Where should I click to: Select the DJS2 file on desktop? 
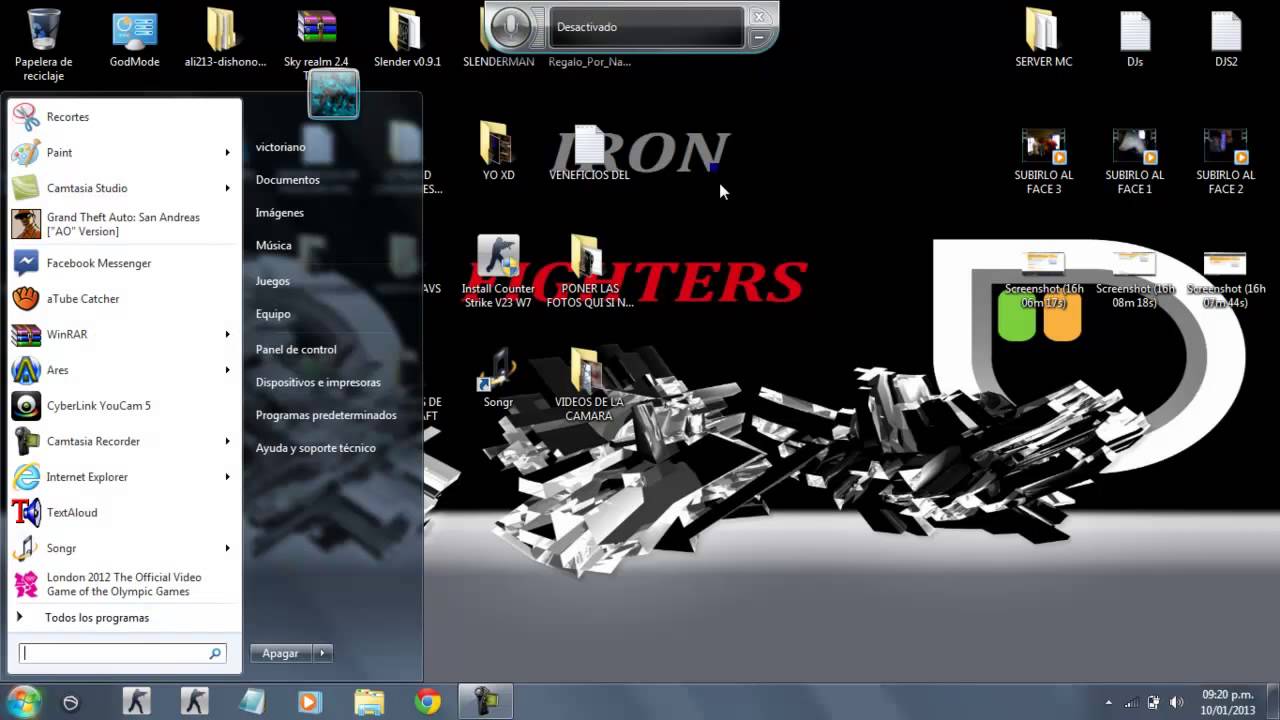click(1226, 40)
